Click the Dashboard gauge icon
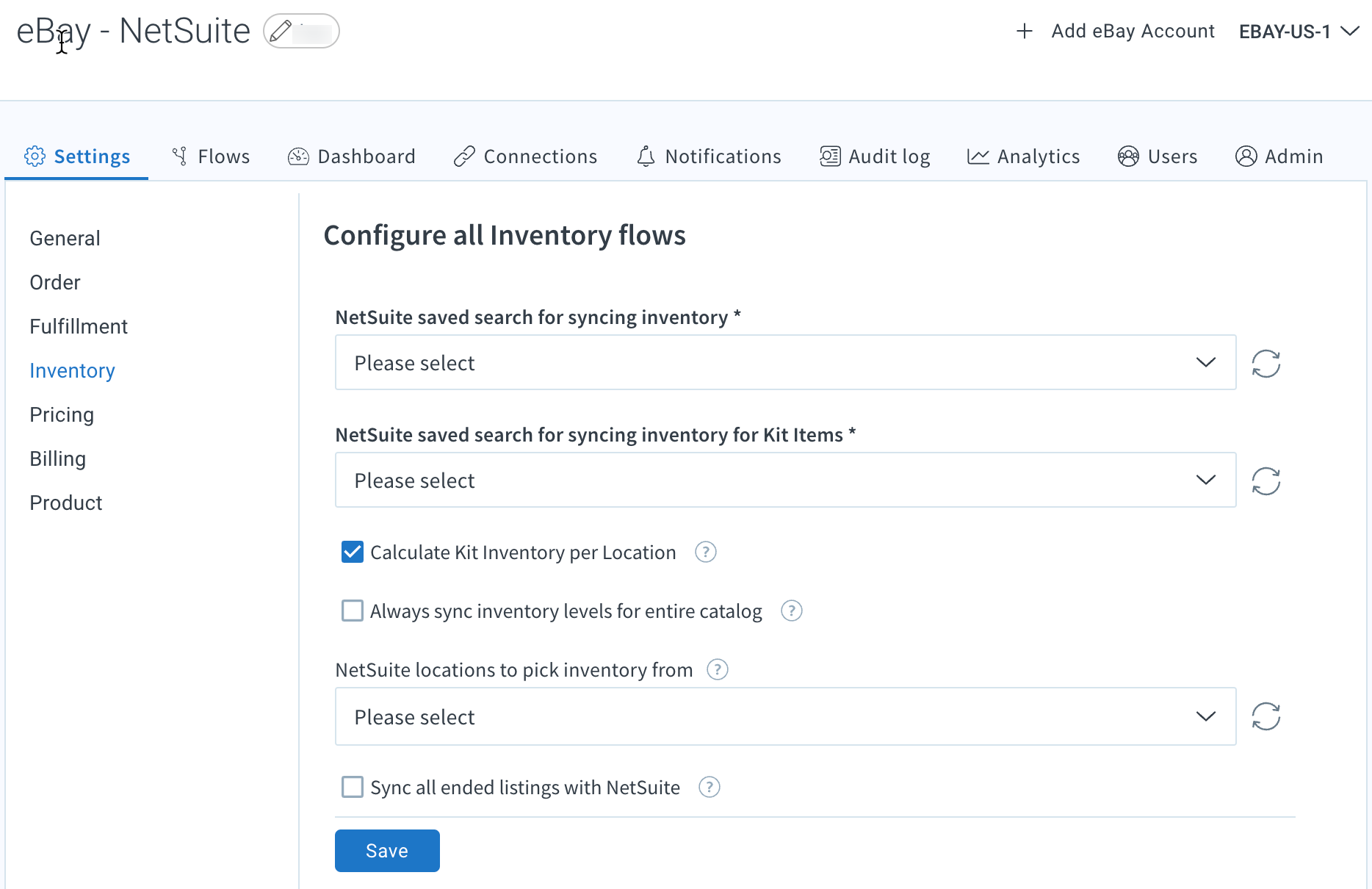The width and height of the screenshot is (1372, 889). click(x=298, y=156)
